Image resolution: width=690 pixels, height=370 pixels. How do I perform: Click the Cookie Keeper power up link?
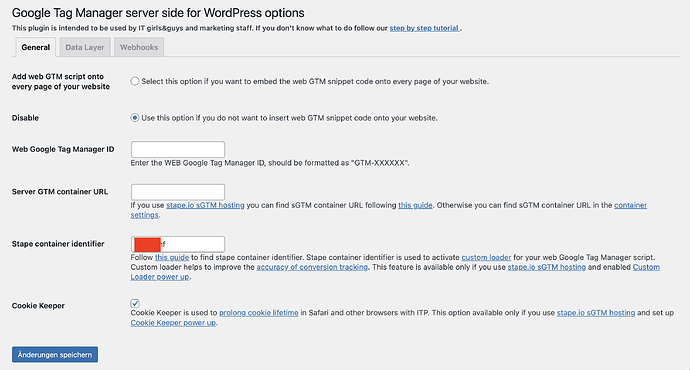click(173, 322)
